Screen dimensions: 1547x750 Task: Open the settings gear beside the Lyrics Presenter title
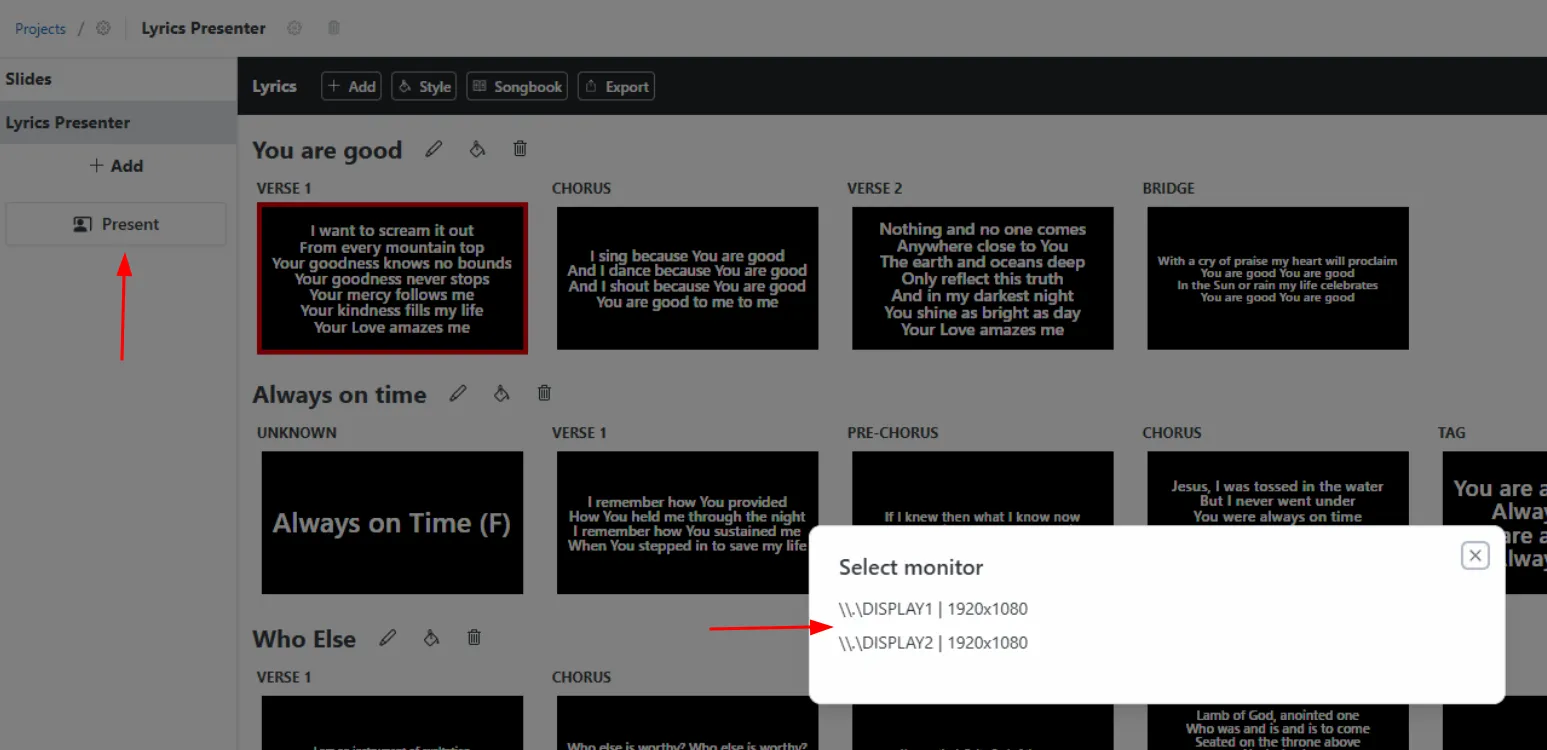pos(294,28)
